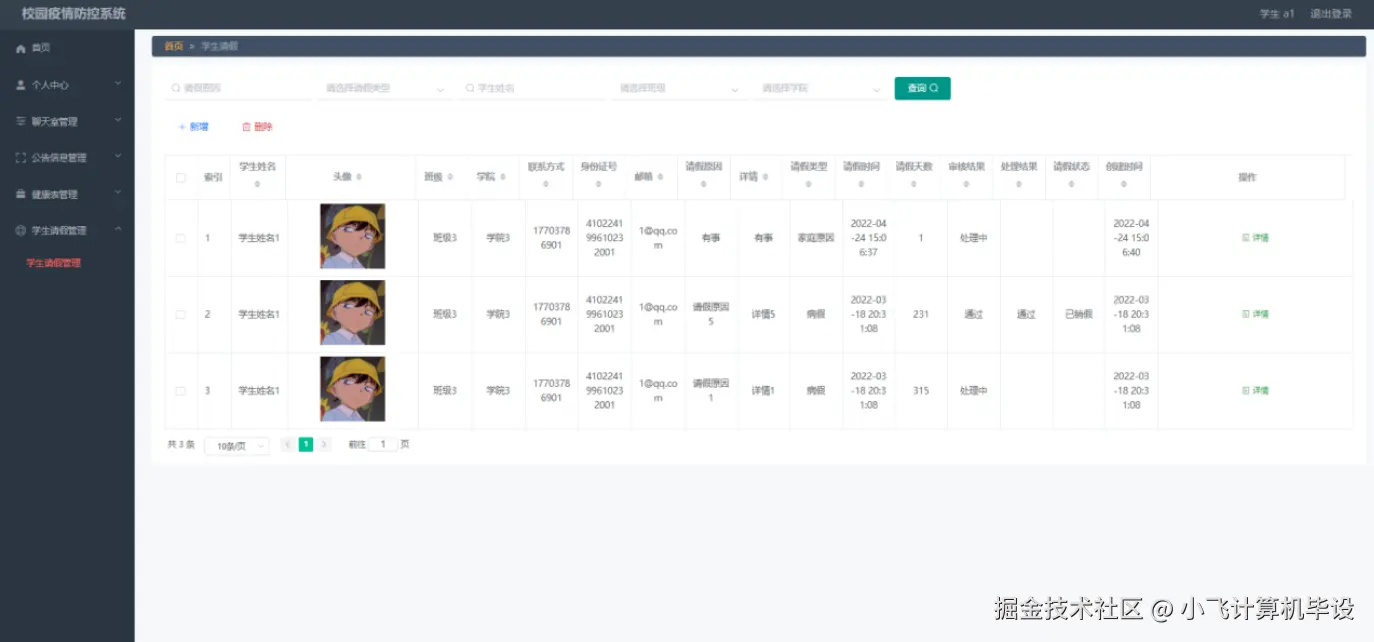The image size is (1374, 642).
Task: Check the checkbox for row 3
Action: (181, 391)
